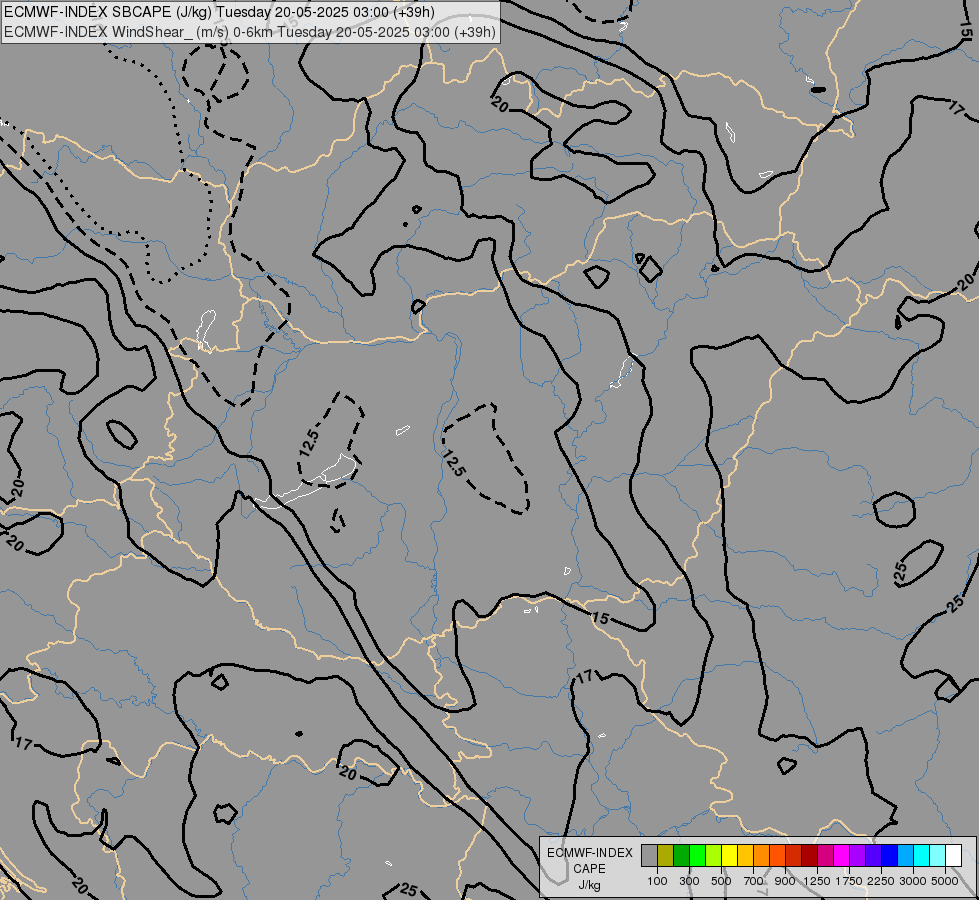
Task: Select the cyan swatch right of 3000
Action: point(922,855)
